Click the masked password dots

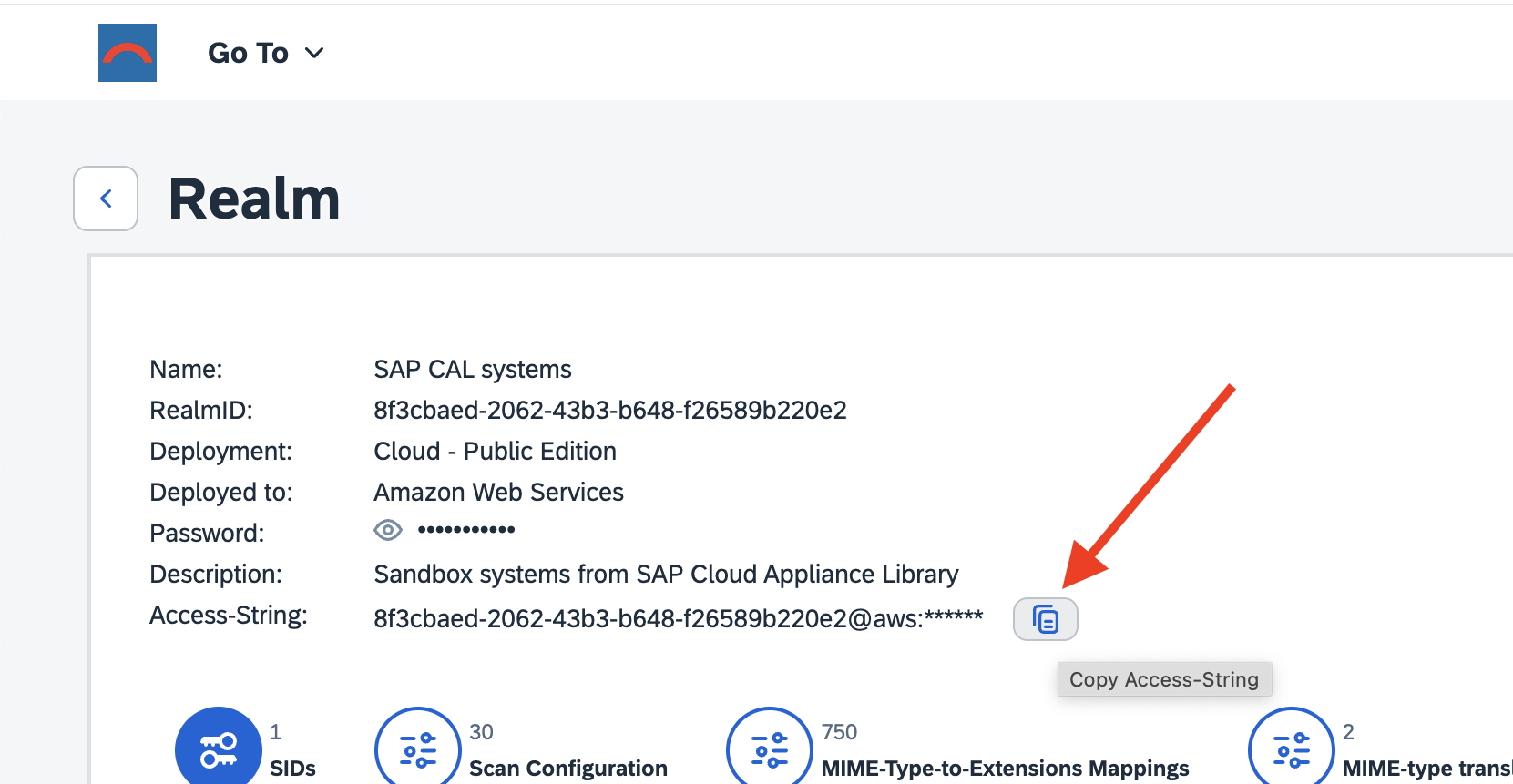point(466,530)
